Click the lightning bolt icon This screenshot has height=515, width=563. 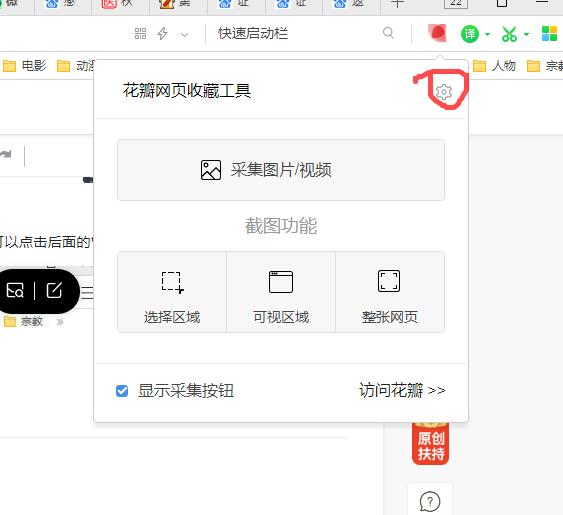tap(162, 34)
